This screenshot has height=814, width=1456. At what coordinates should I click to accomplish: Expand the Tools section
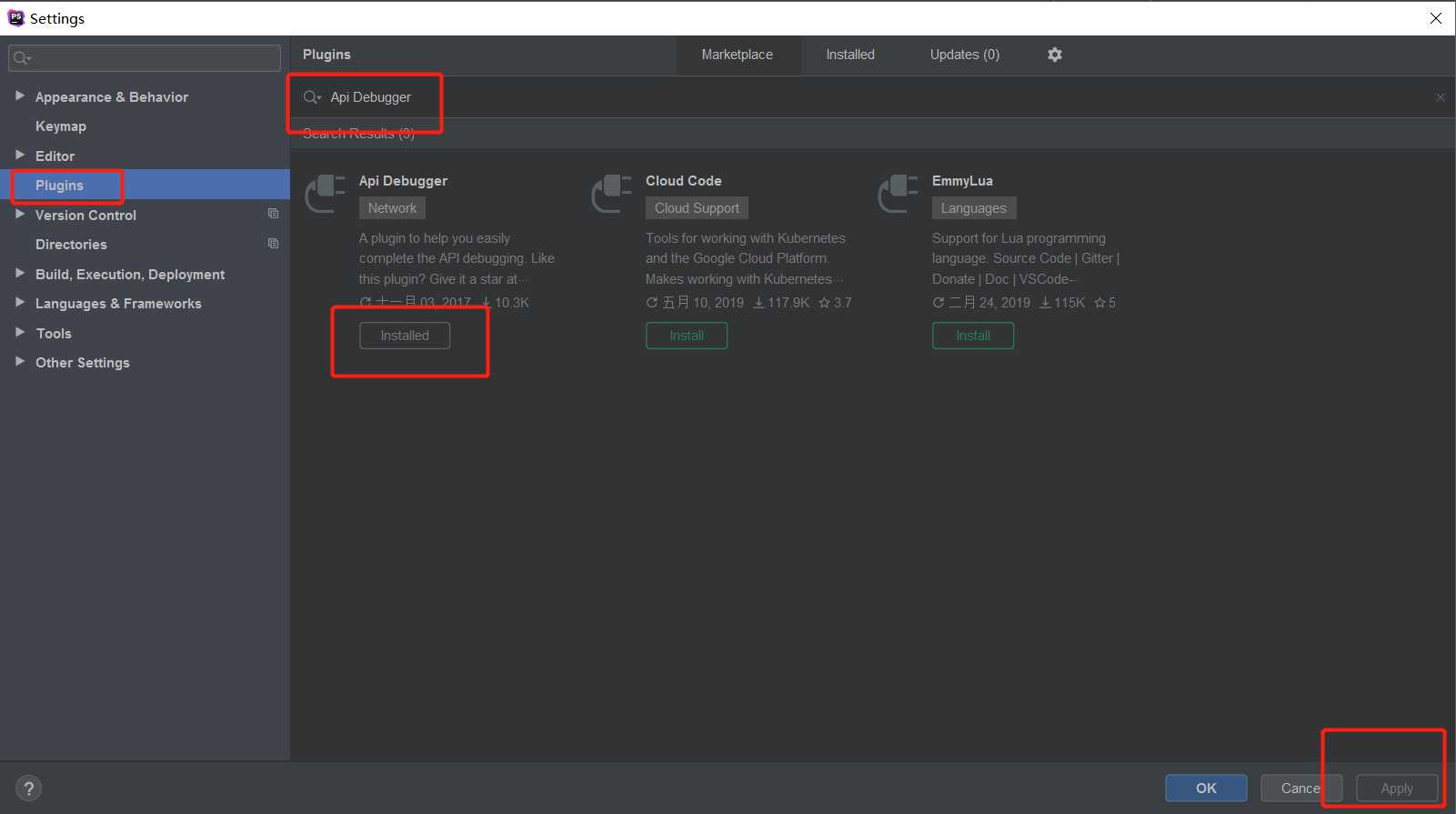coord(20,332)
